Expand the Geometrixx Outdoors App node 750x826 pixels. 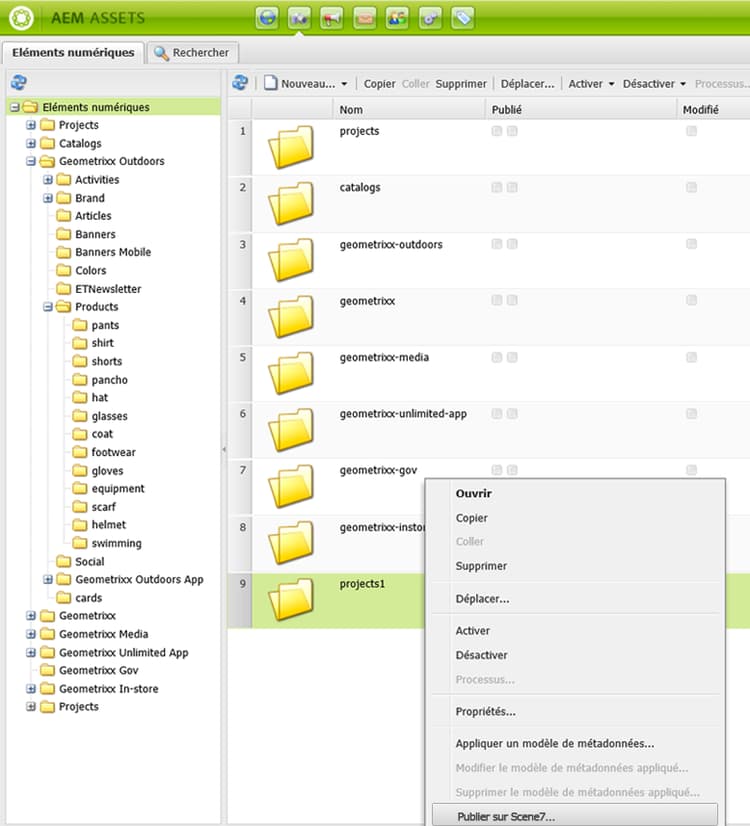pyautogui.click(x=48, y=579)
